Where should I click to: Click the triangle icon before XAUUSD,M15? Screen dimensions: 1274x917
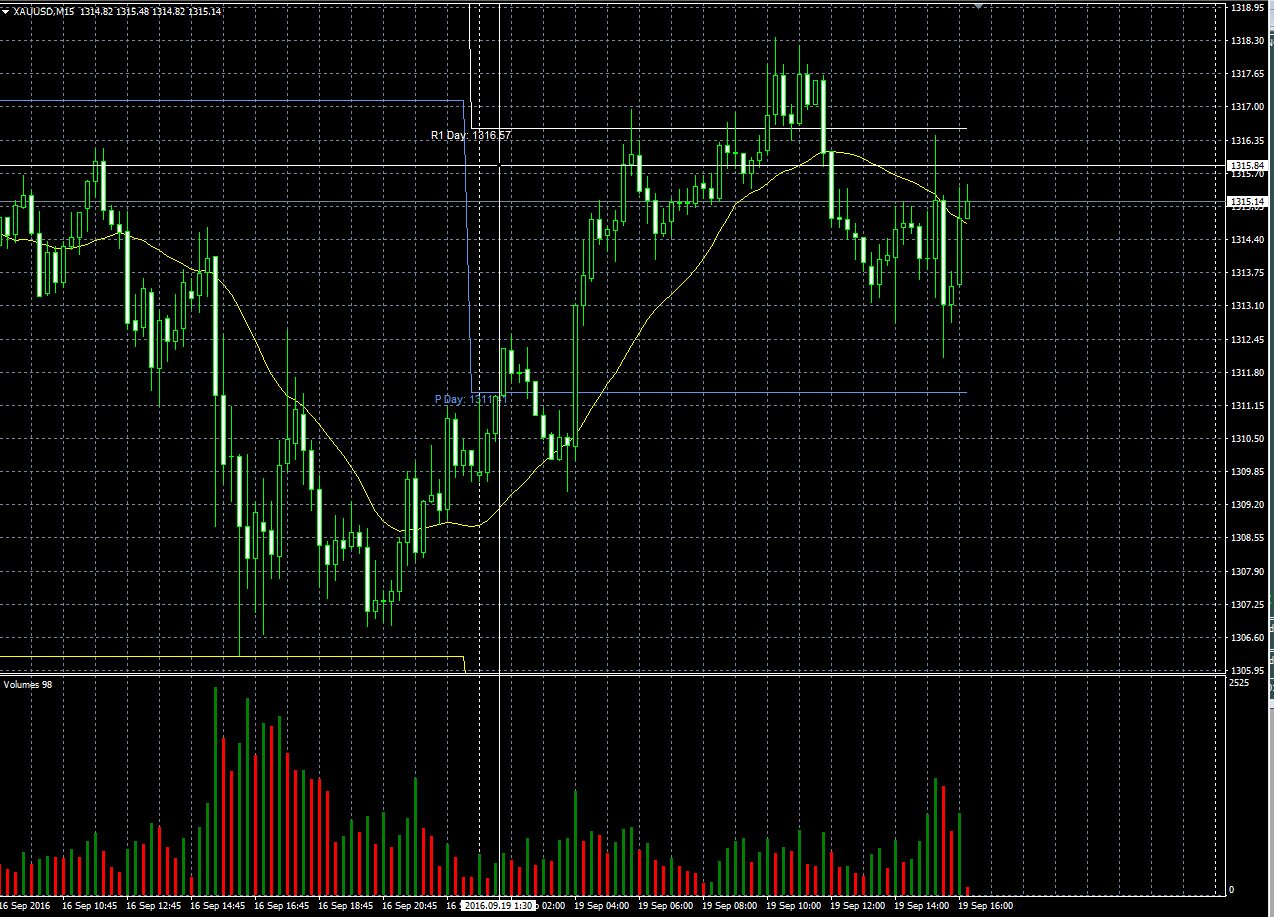coord(6,11)
